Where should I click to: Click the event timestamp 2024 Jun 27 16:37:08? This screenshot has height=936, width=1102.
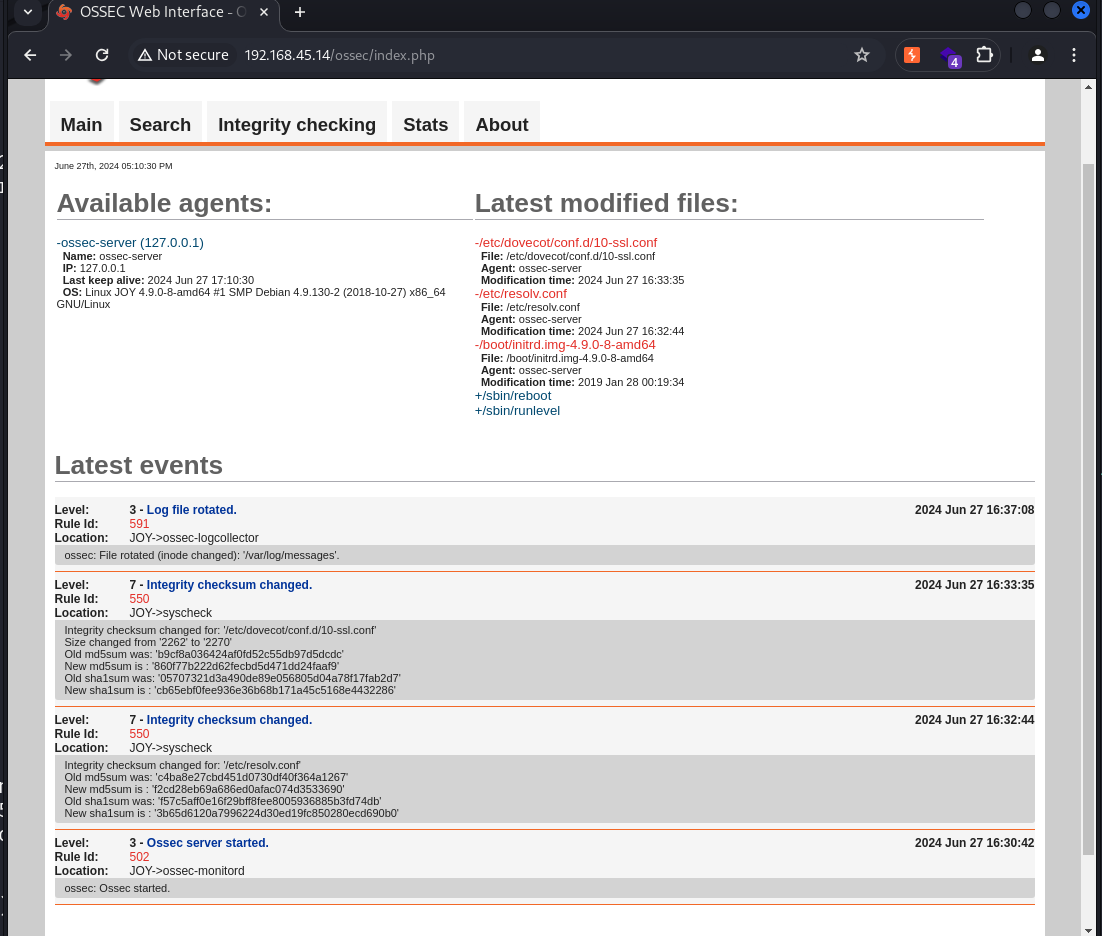974,510
